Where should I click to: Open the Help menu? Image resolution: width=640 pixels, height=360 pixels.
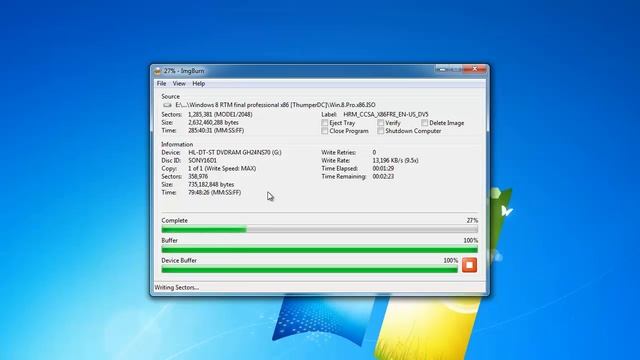pyautogui.click(x=199, y=84)
